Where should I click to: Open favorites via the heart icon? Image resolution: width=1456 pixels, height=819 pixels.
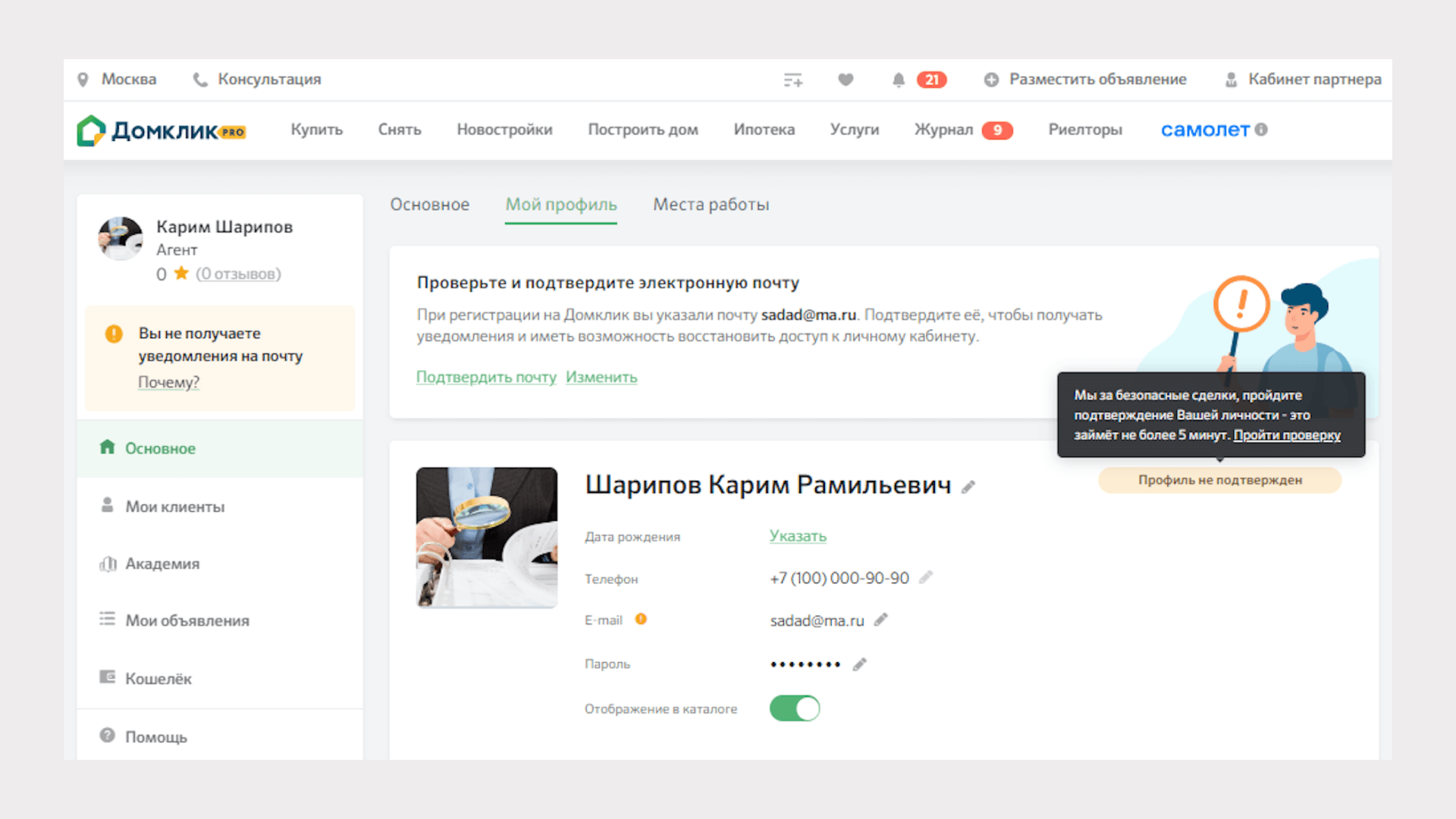click(846, 80)
